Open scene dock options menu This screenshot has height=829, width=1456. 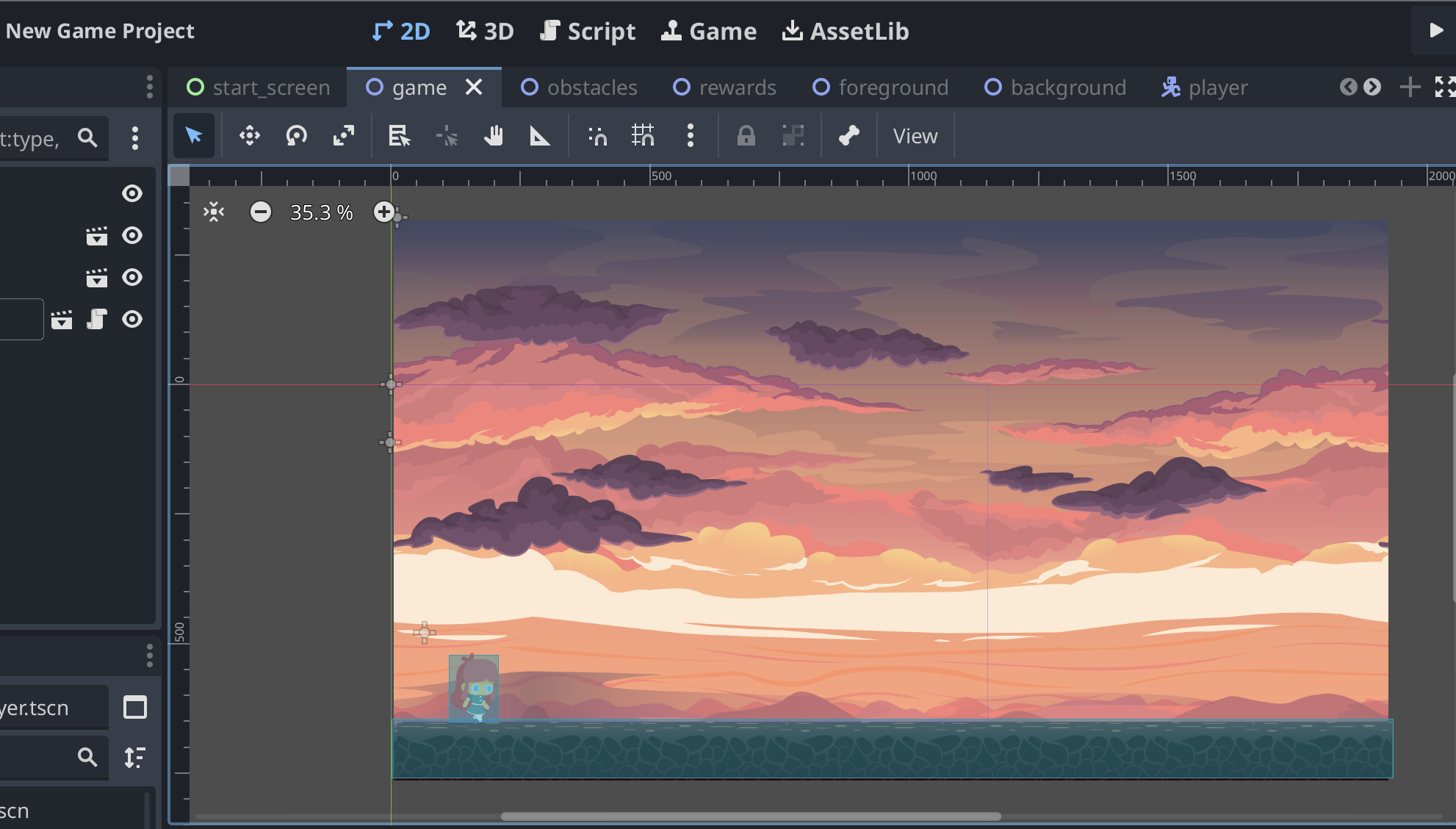click(x=150, y=87)
